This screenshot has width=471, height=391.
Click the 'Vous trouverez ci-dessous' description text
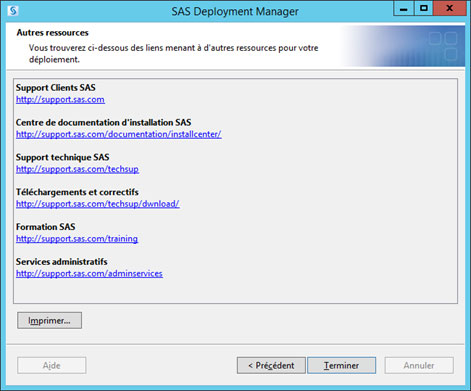(x=173, y=54)
